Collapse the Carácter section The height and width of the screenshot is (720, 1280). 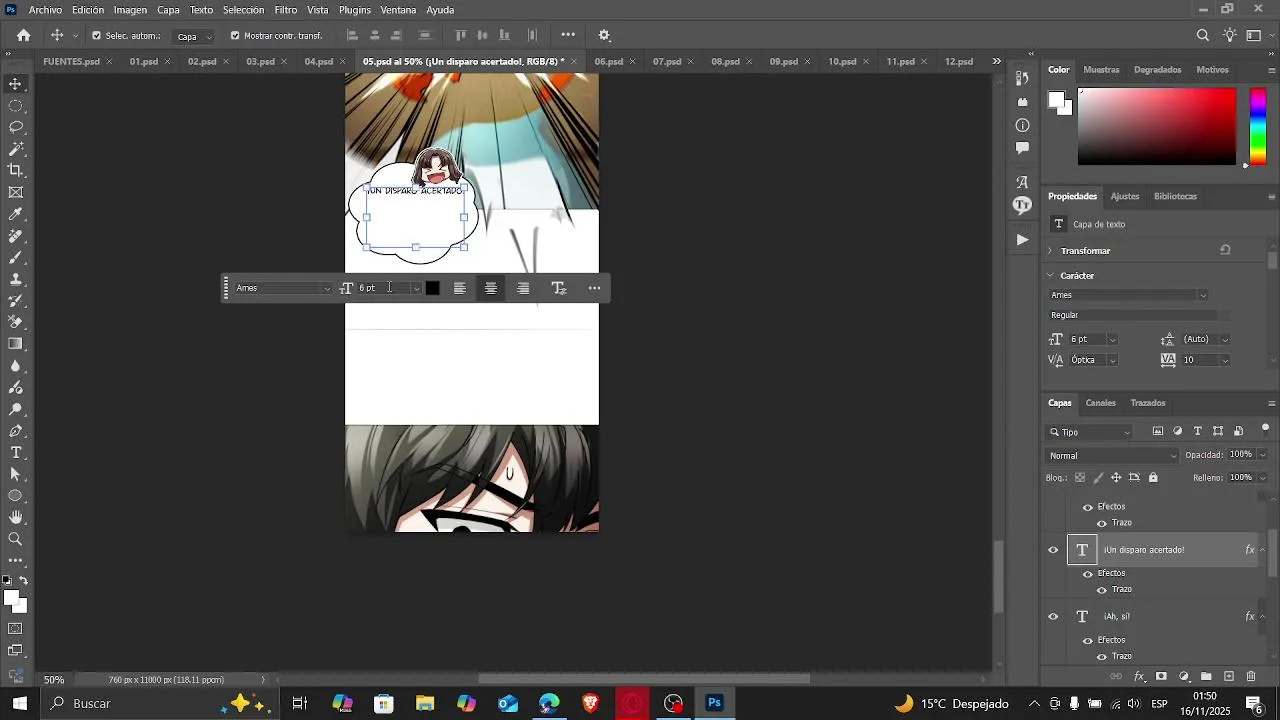pyautogui.click(x=1050, y=276)
